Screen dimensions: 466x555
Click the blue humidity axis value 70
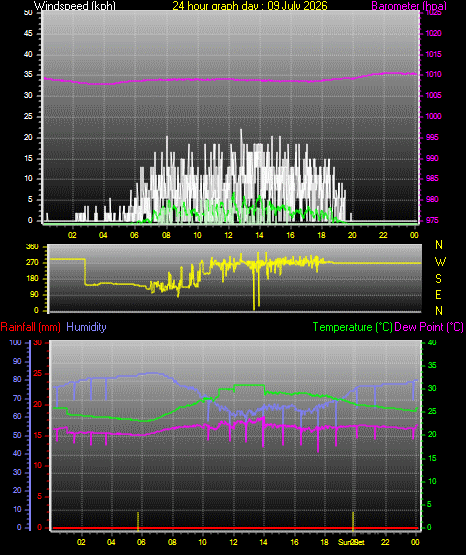click(17, 398)
